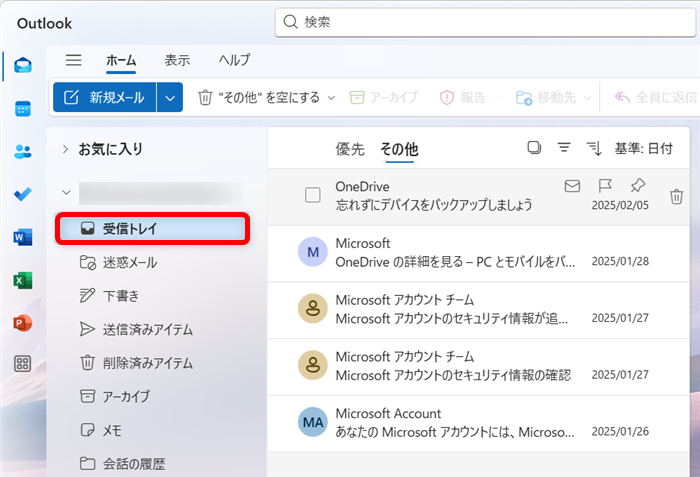Open the more apps grid icon
This screenshot has width=700, height=477.
[x=23, y=364]
